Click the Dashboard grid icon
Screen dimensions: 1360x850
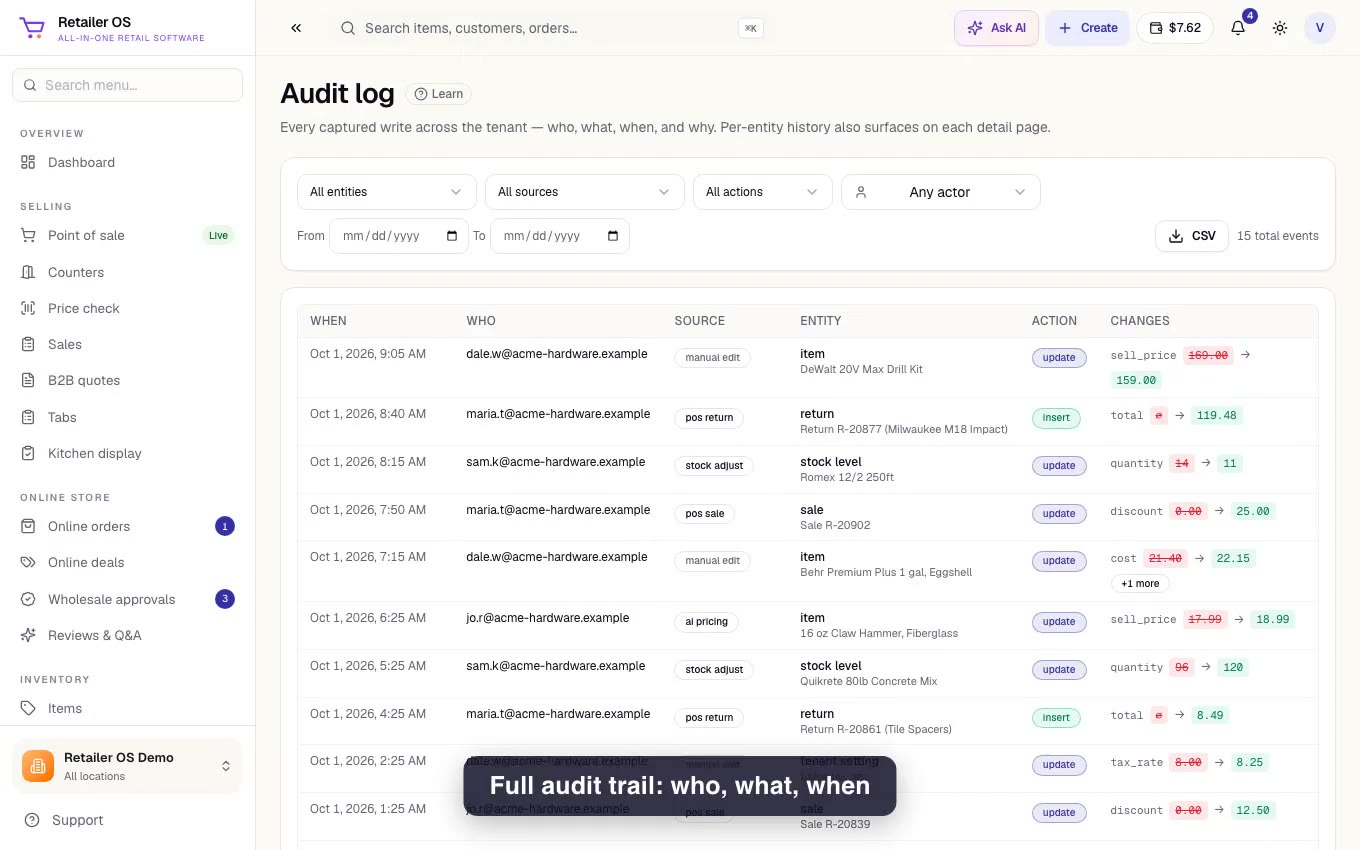(x=28, y=162)
